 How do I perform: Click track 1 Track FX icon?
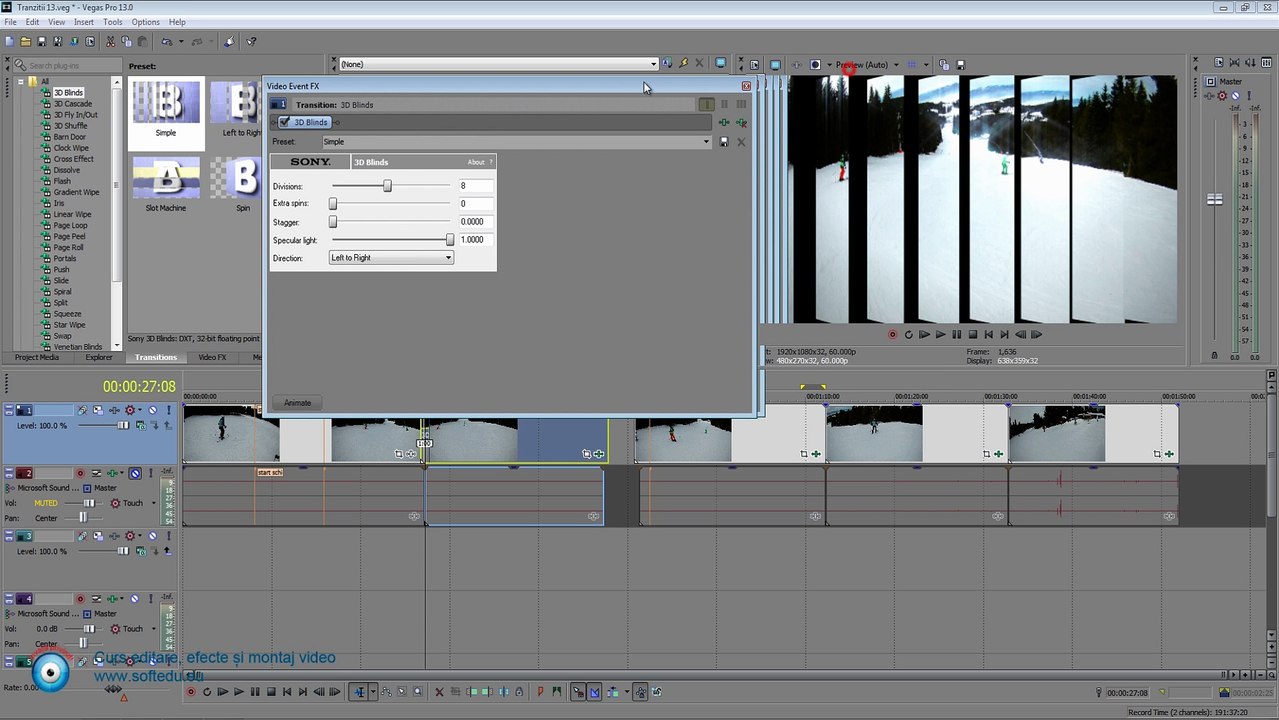(x=114, y=410)
